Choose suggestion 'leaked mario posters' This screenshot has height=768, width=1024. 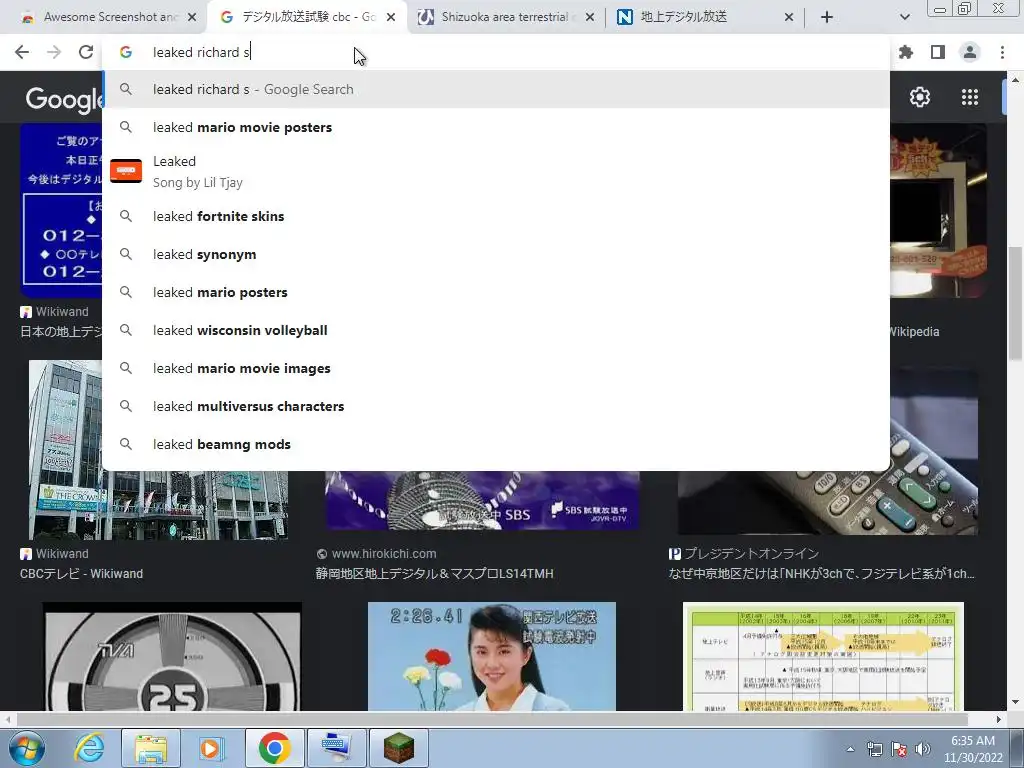(x=496, y=292)
